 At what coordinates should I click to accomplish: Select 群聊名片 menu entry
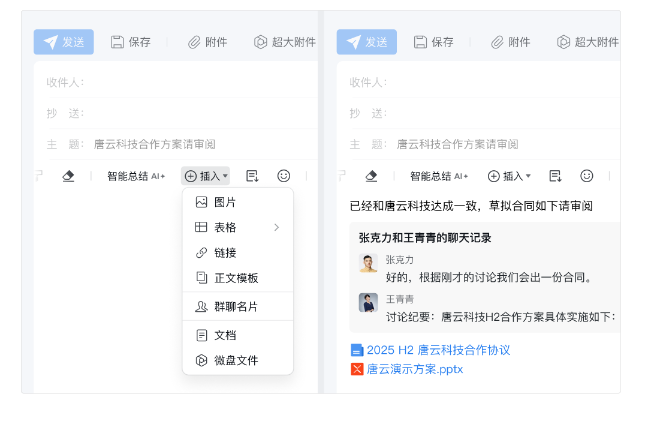238,306
